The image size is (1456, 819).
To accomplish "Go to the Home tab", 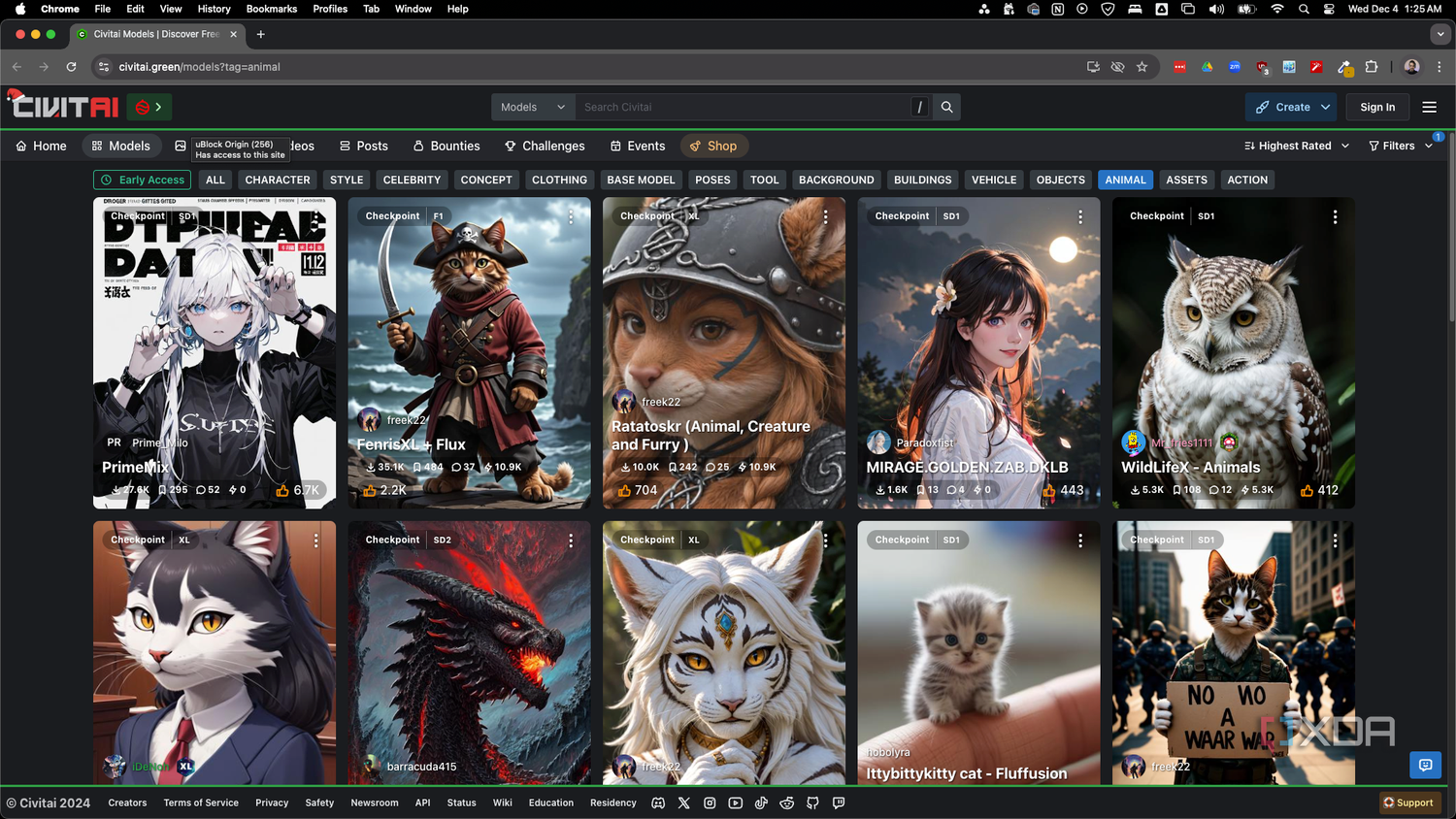I will (x=42, y=146).
